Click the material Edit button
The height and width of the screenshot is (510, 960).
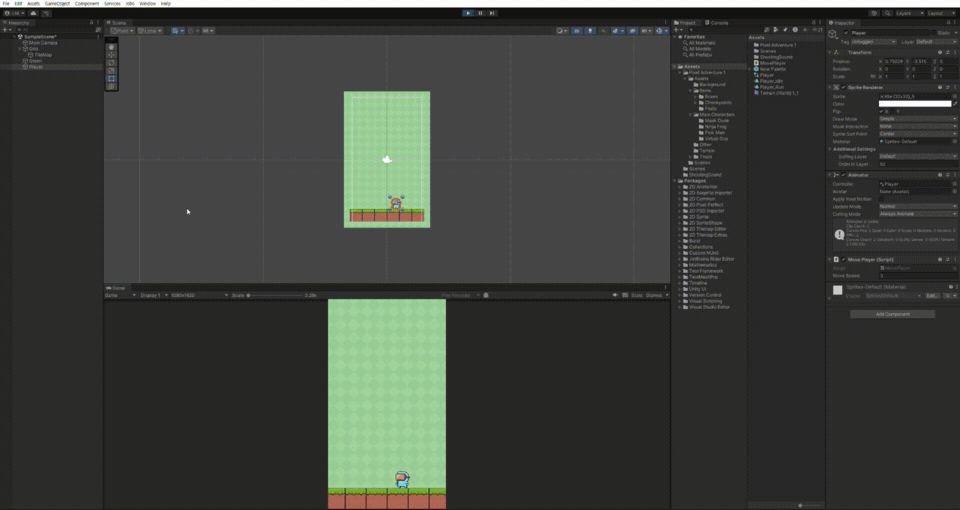[x=932, y=296]
